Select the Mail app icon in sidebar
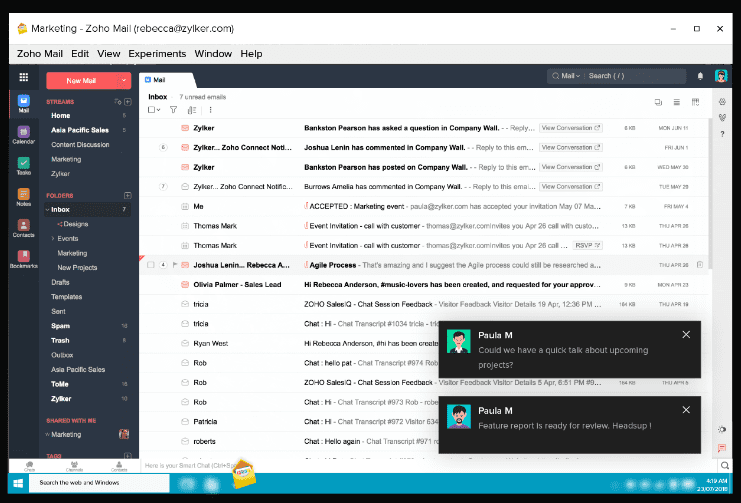741x503 pixels. (x=24, y=104)
